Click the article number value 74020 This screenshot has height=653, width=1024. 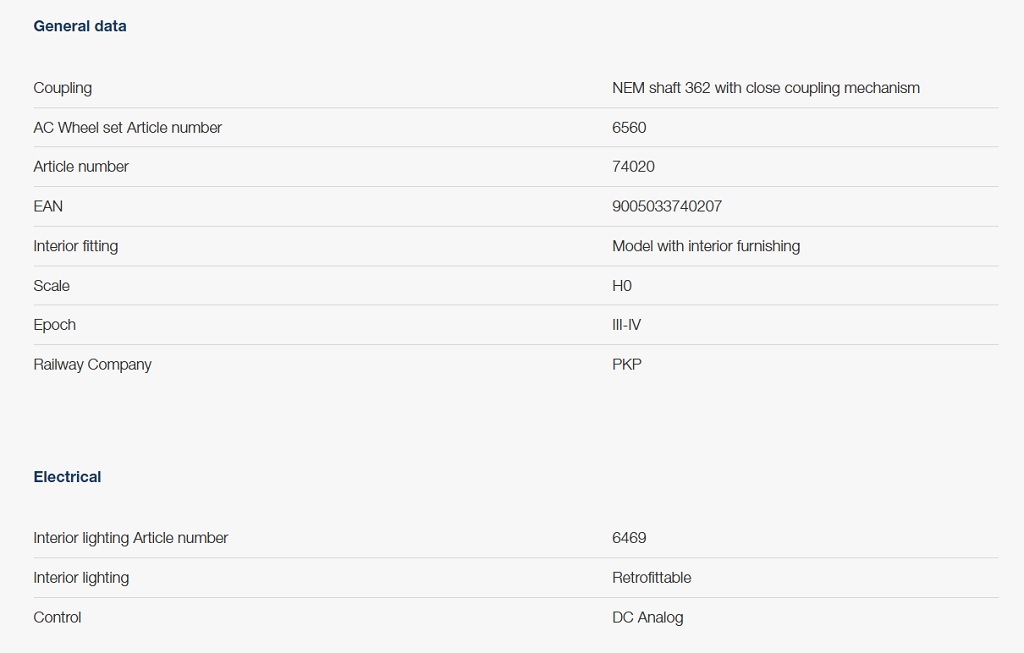pos(633,167)
